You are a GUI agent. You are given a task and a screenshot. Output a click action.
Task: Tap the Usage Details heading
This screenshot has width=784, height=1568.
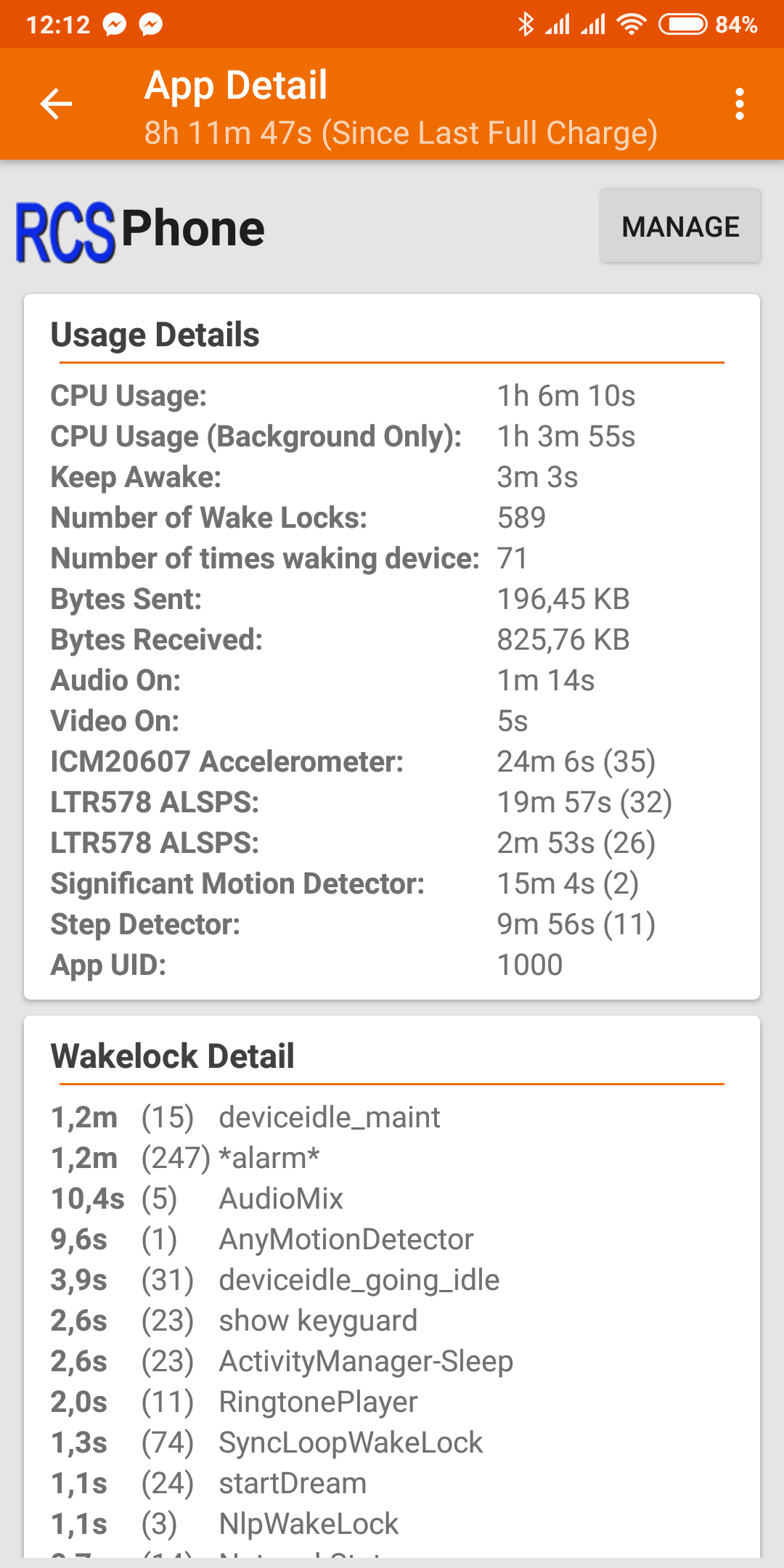pyautogui.click(x=155, y=335)
